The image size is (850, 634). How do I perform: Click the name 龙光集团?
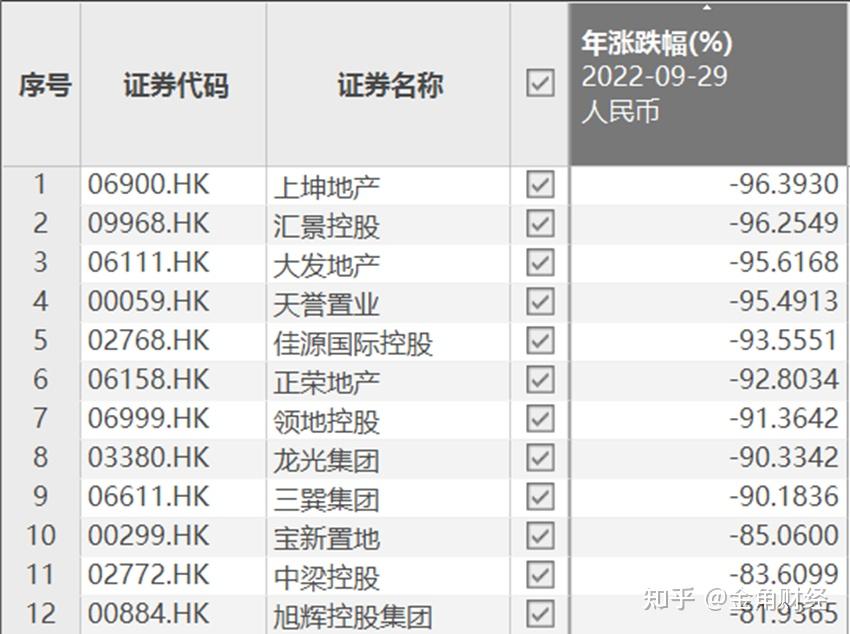point(326,461)
